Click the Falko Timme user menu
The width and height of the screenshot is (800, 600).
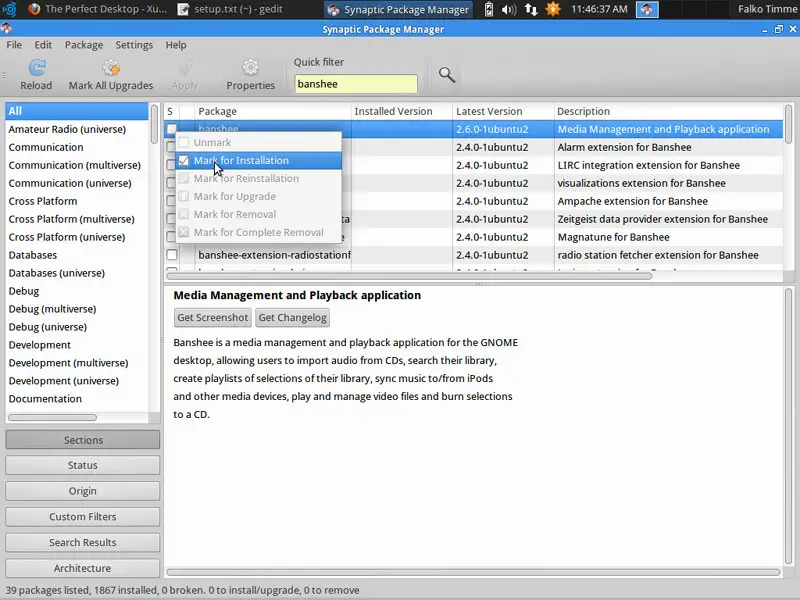(768, 9)
